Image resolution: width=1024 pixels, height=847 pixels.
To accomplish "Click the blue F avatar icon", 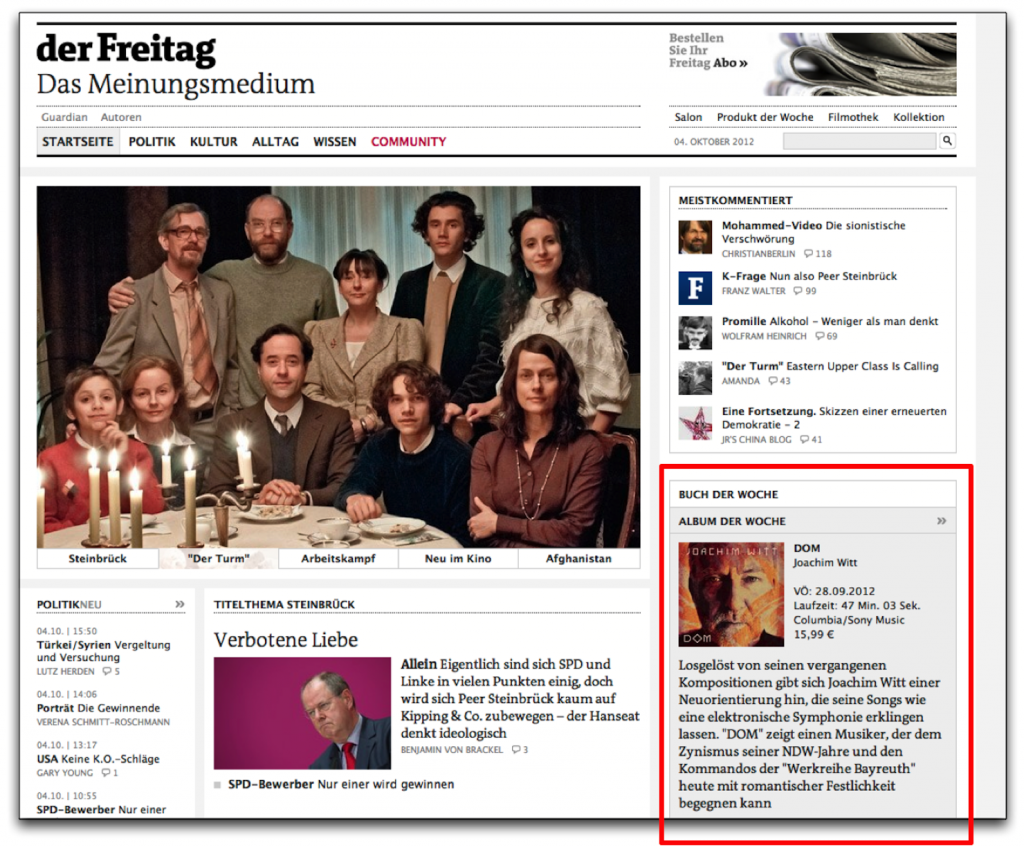I will pyautogui.click(x=695, y=288).
